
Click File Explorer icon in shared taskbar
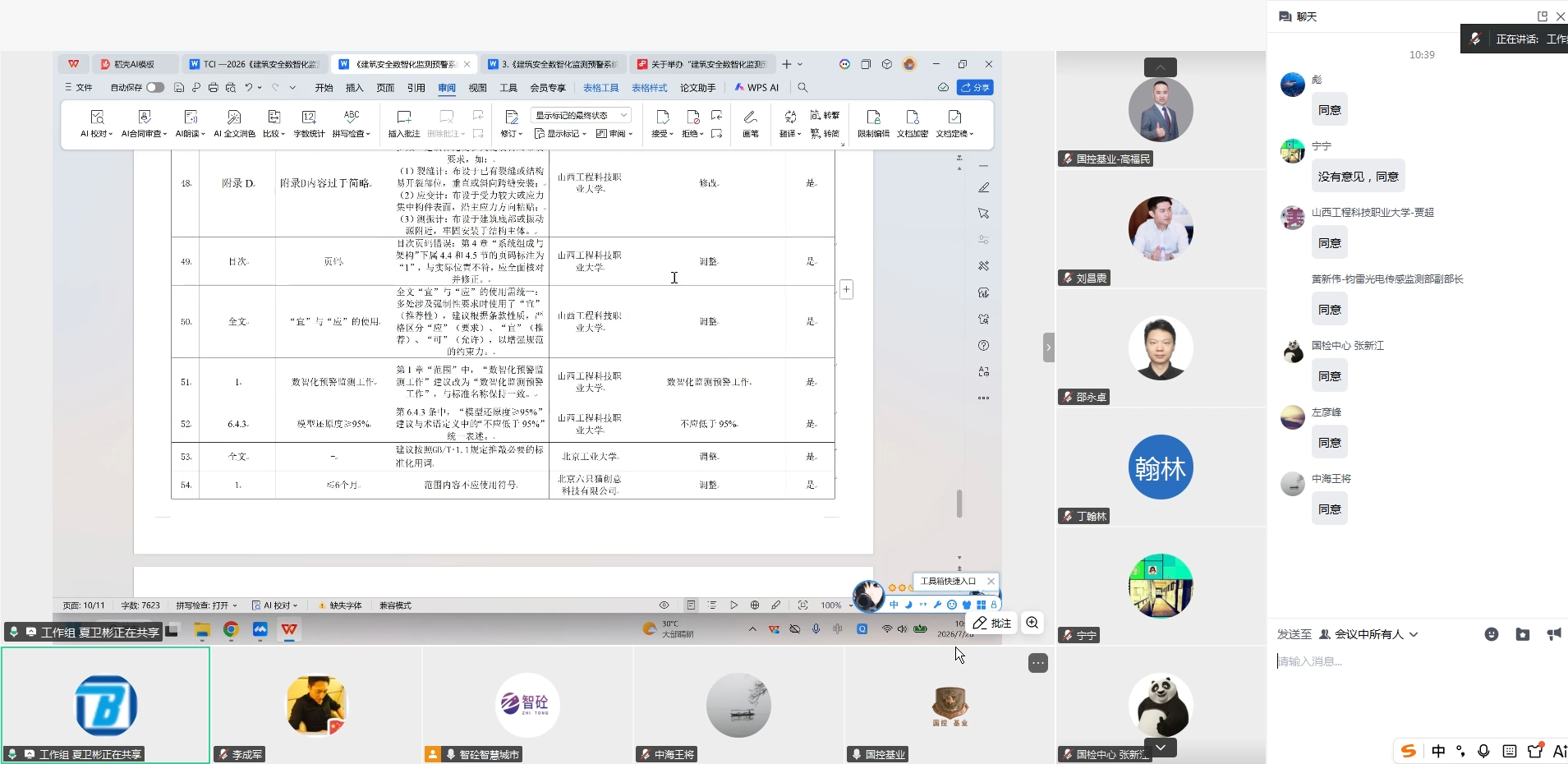[202, 630]
